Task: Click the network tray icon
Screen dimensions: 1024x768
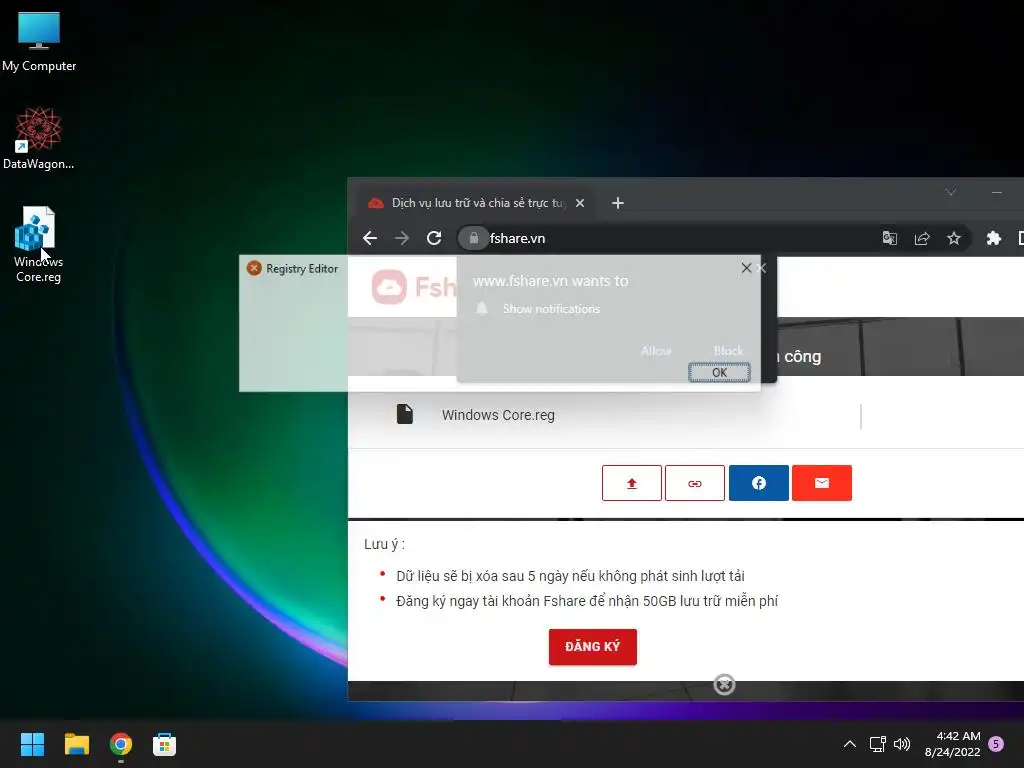Action: (877, 744)
